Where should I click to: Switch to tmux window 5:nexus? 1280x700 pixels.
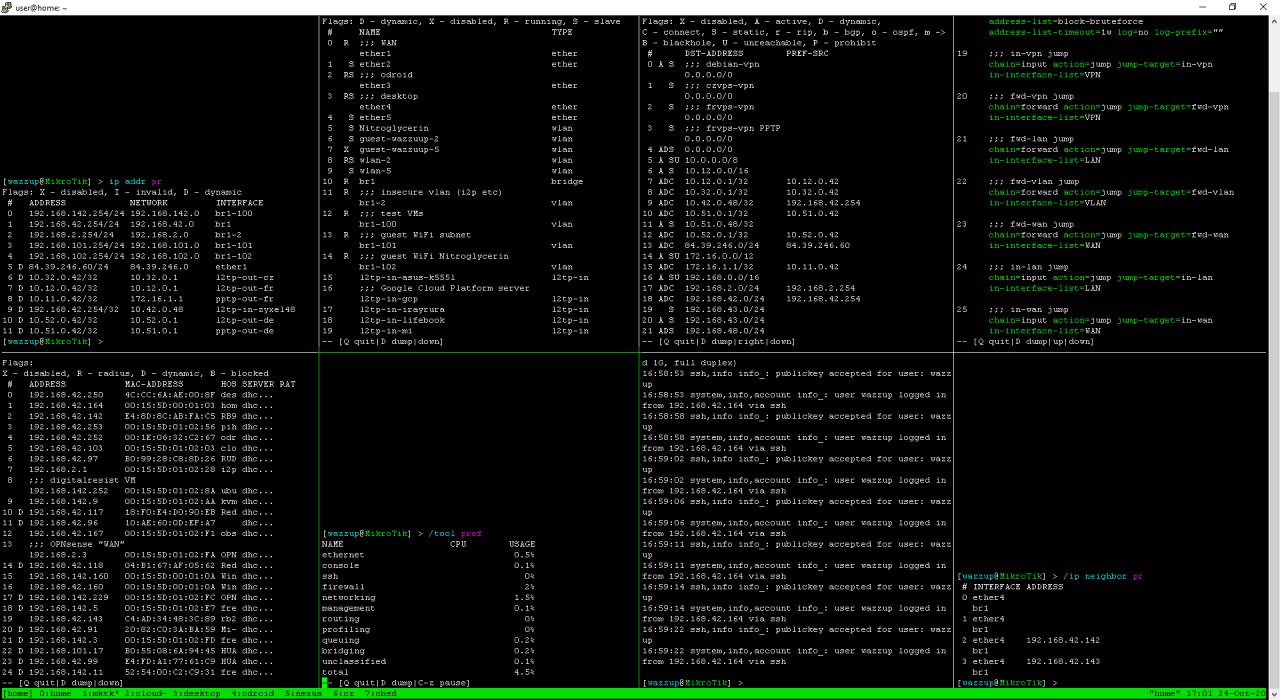(x=304, y=692)
